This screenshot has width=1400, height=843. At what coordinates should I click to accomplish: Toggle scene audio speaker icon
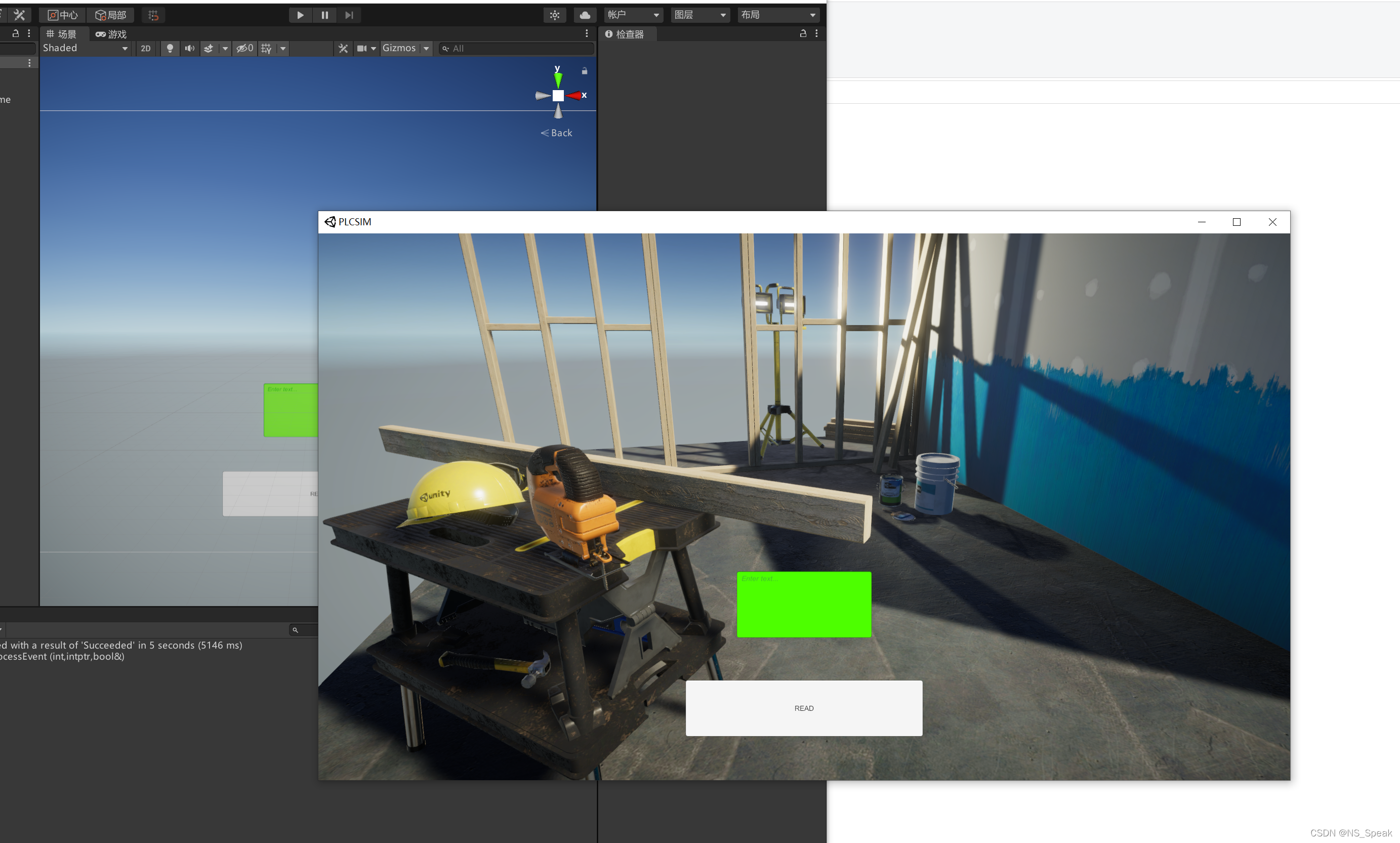pos(190,48)
